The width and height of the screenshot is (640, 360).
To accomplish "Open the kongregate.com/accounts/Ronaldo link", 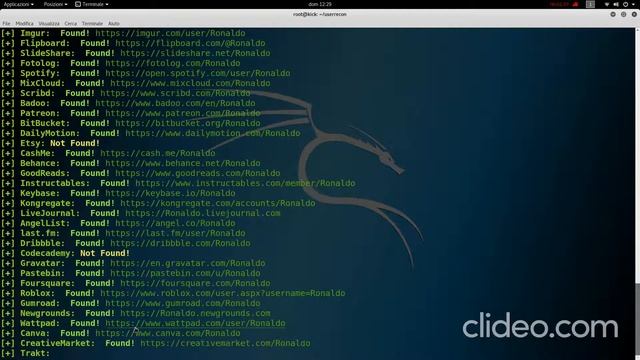I will click(218, 203).
